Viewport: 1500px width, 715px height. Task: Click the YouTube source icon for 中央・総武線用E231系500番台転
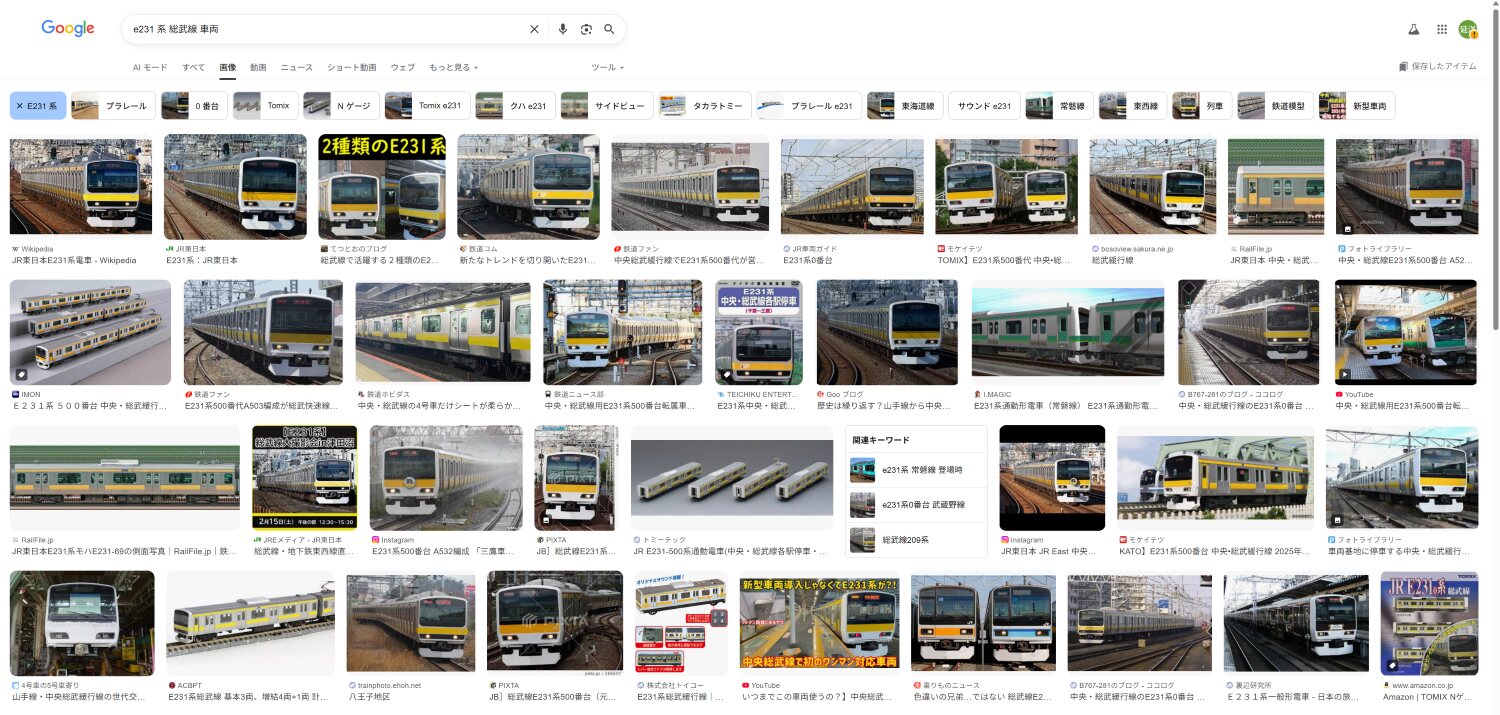coord(1340,395)
